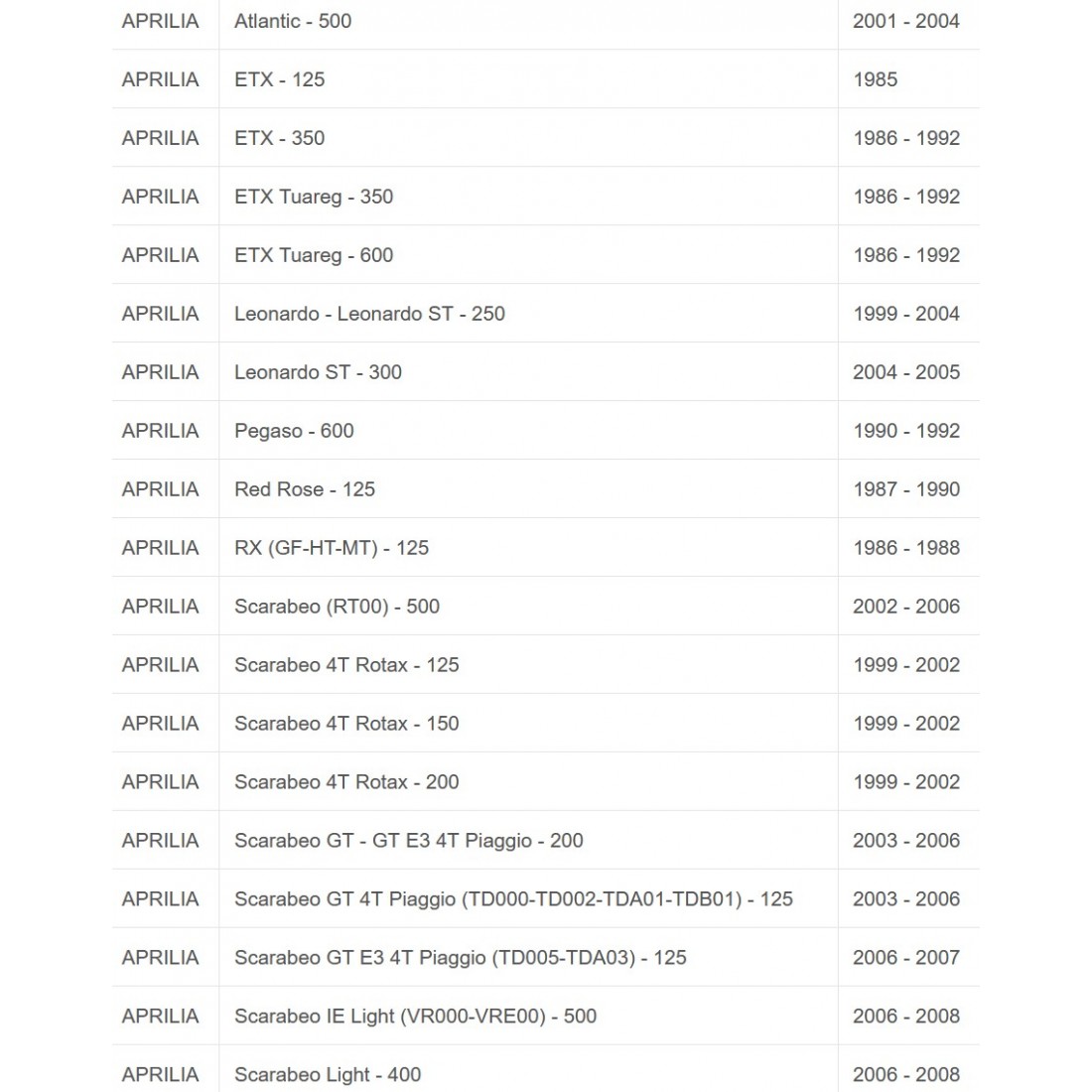The image size is (1092, 1092).
Task: Click Scarabeo Light - 400 model
Action: tap(328, 1075)
